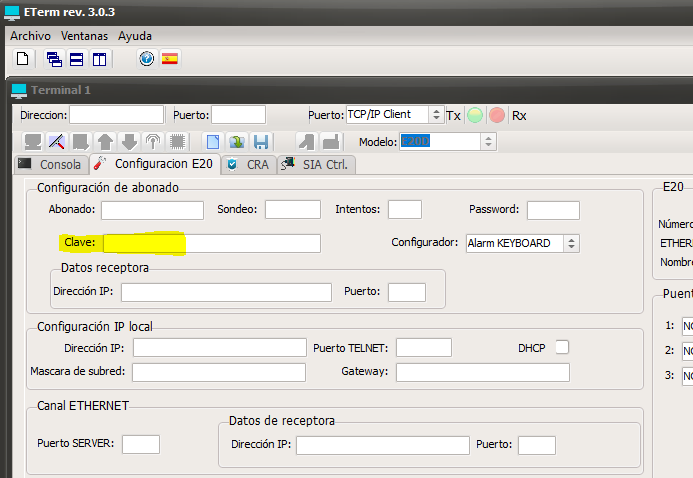693x478 pixels.
Task: Switch to the CRA tab
Action: [249, 164]
